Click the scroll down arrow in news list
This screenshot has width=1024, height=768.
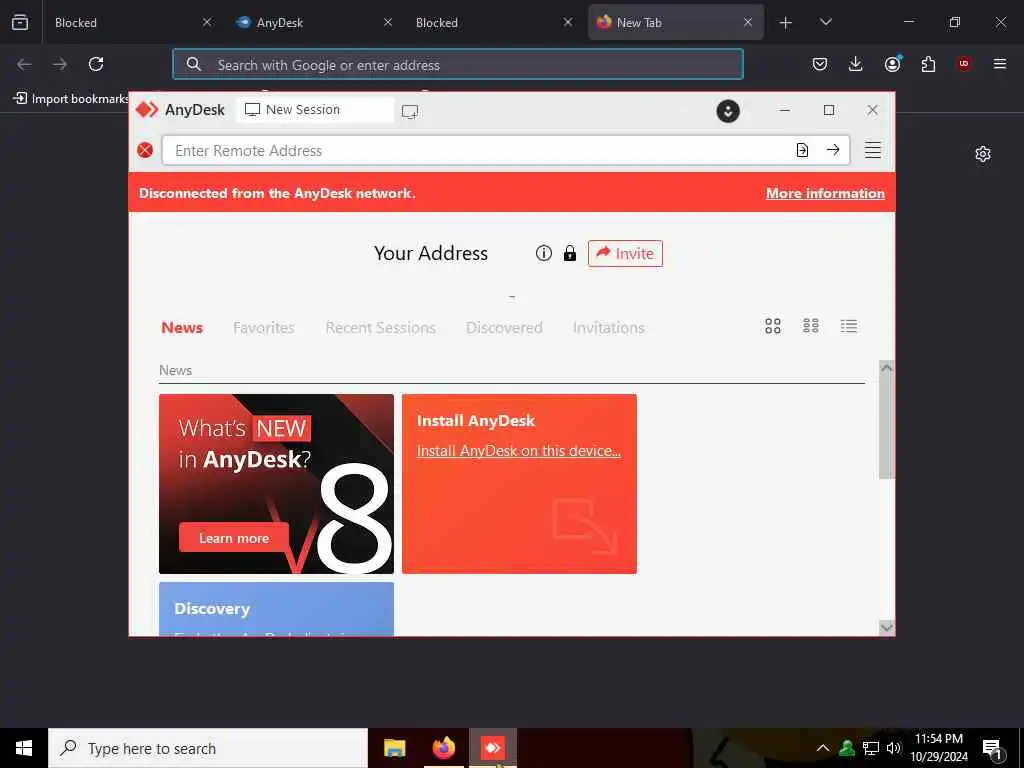pyautogui.click(x=886, y=628)
